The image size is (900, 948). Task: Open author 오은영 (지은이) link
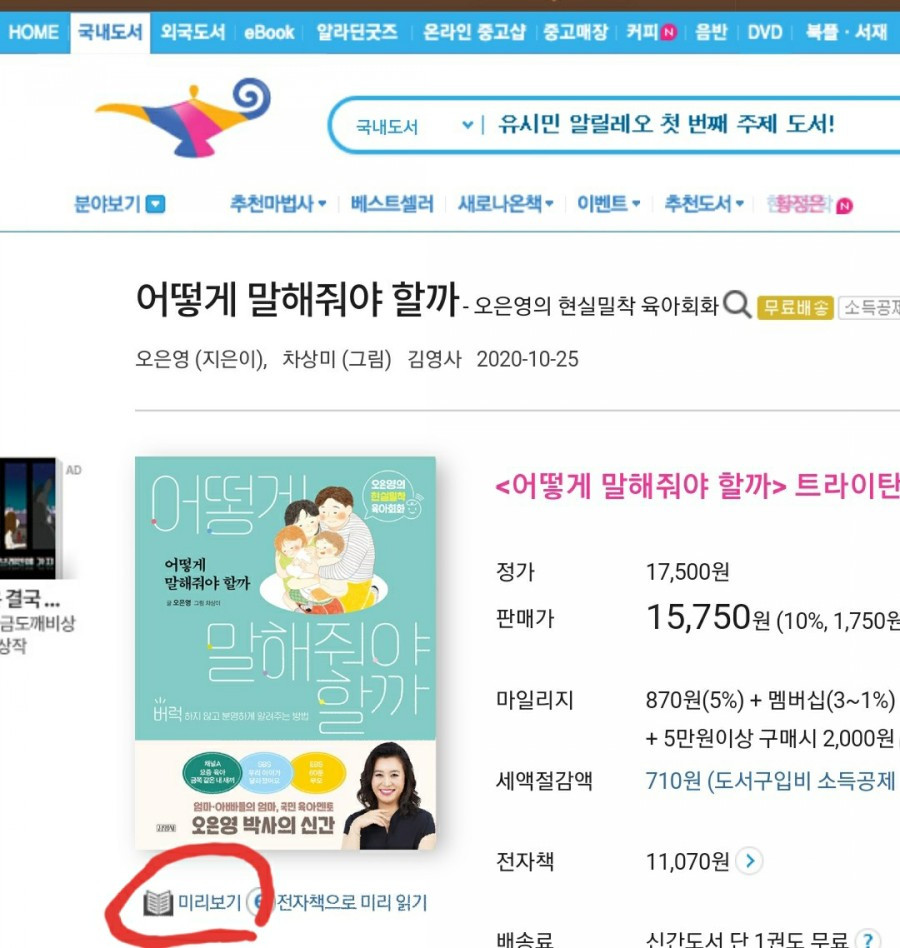[201, 359]
